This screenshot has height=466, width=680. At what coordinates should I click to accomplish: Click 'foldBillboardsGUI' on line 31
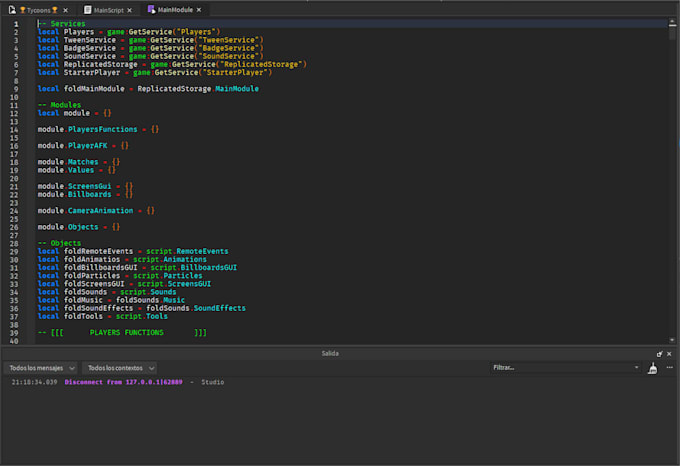tap(101, 267)
